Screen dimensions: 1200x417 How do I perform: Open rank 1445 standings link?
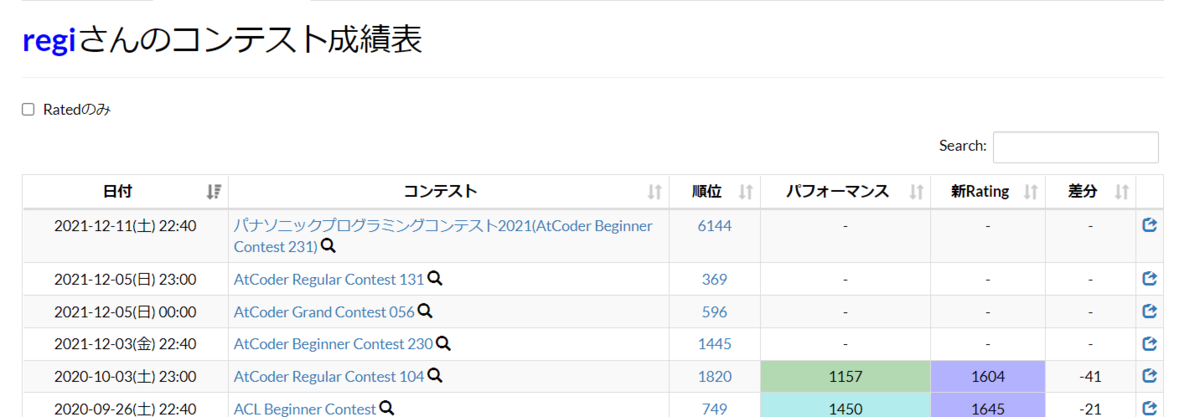(x=715, y=344)
